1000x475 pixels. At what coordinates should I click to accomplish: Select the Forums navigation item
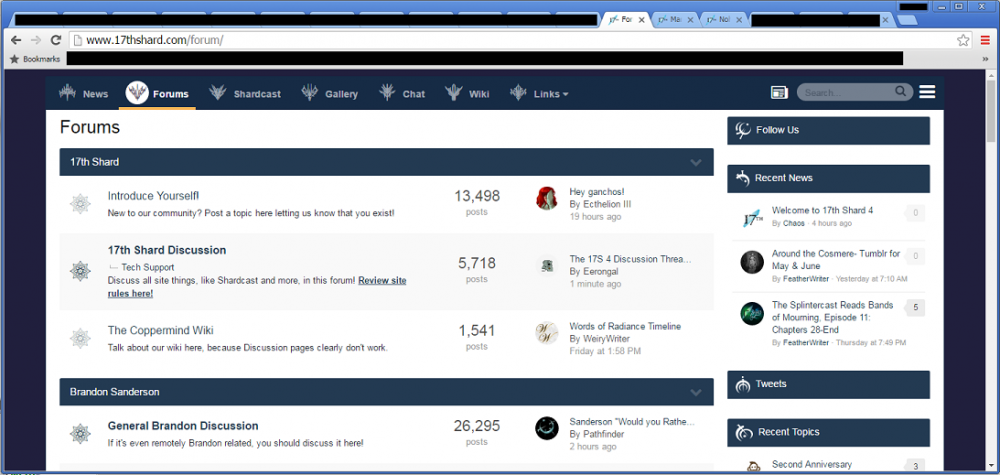pos(158,93)
